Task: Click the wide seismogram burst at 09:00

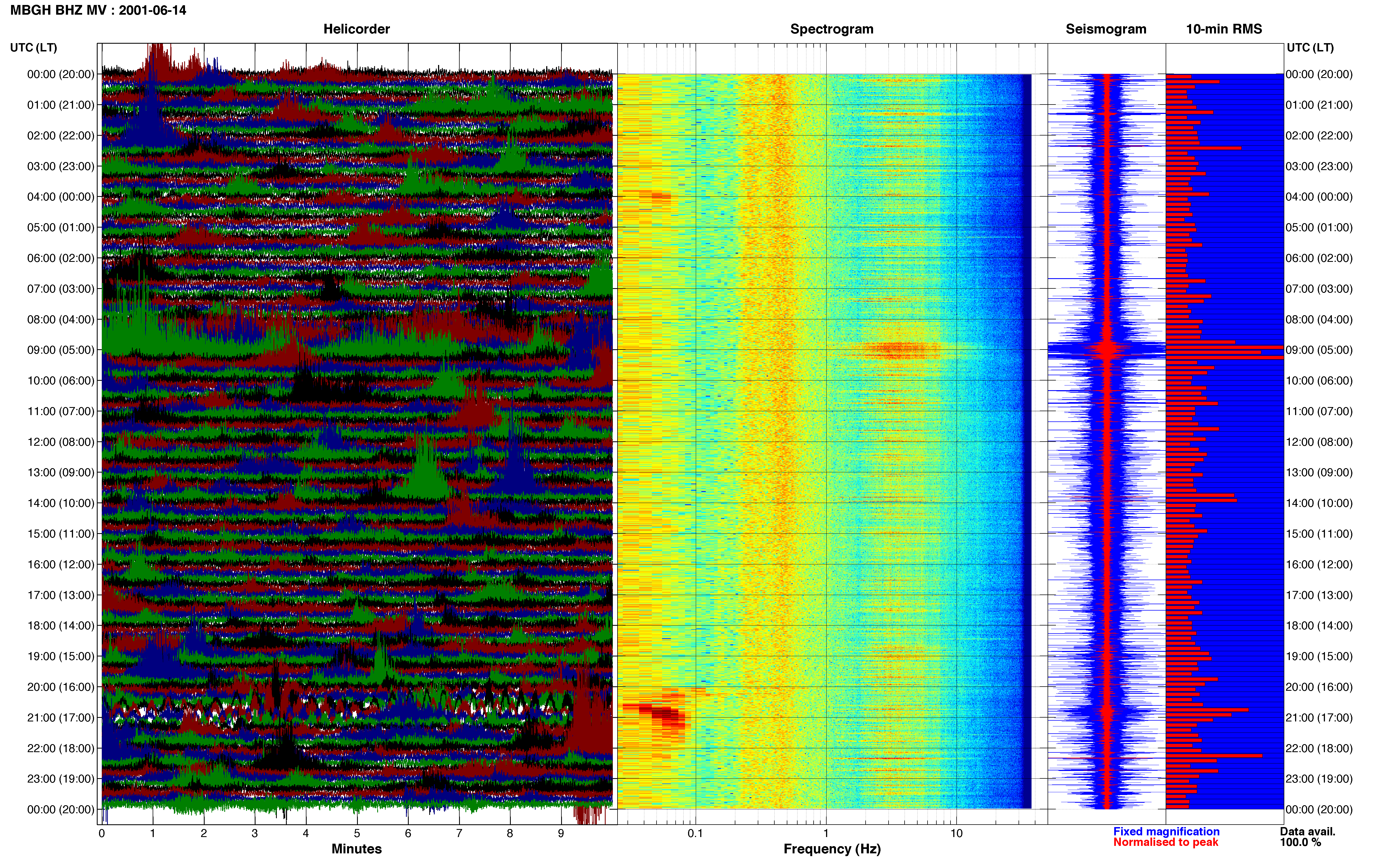Action: (1107, 350)
